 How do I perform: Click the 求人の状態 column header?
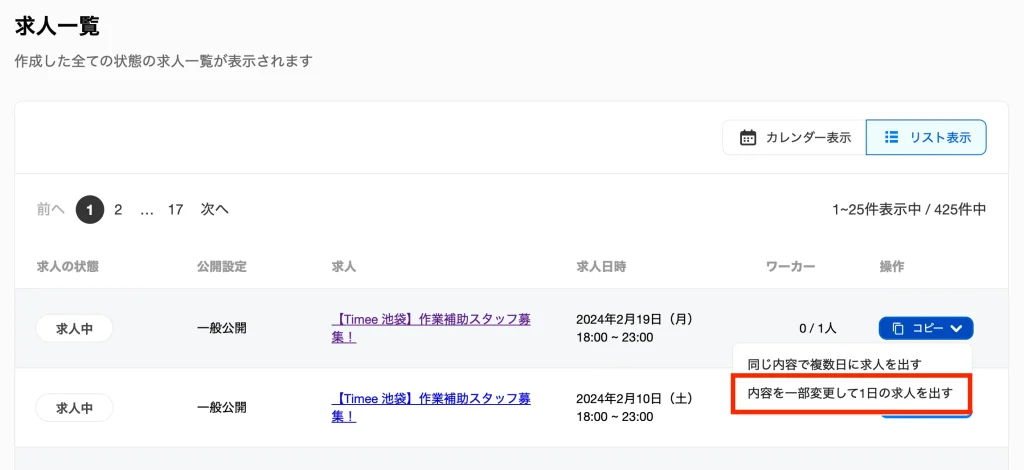click(68, 267)
